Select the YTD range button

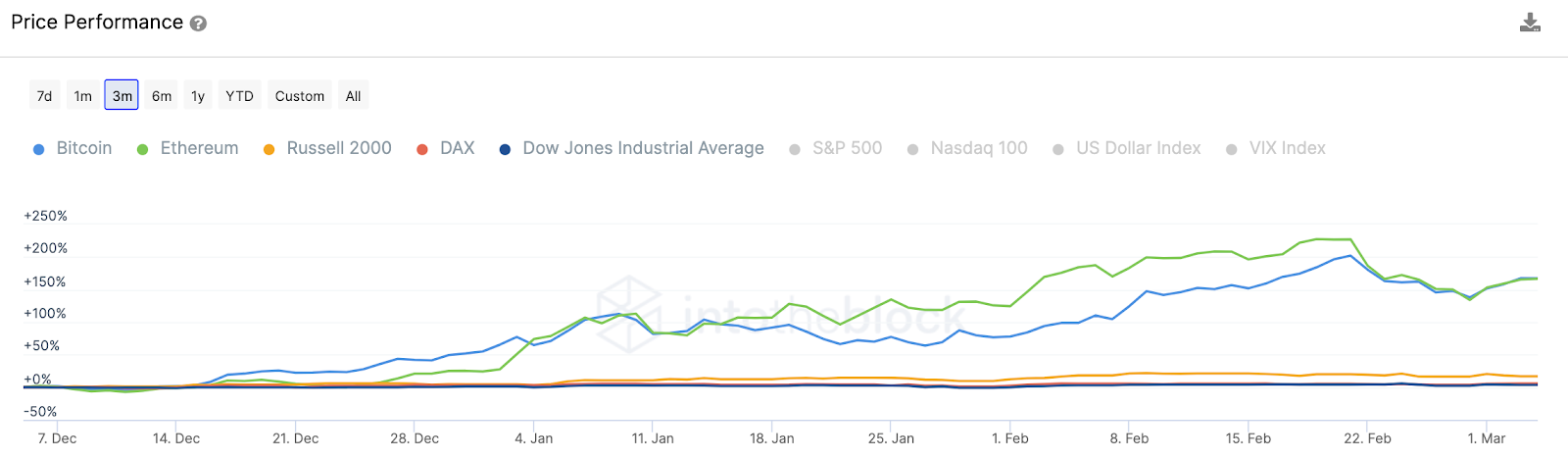pyautogui.click(x=239, y=95)
